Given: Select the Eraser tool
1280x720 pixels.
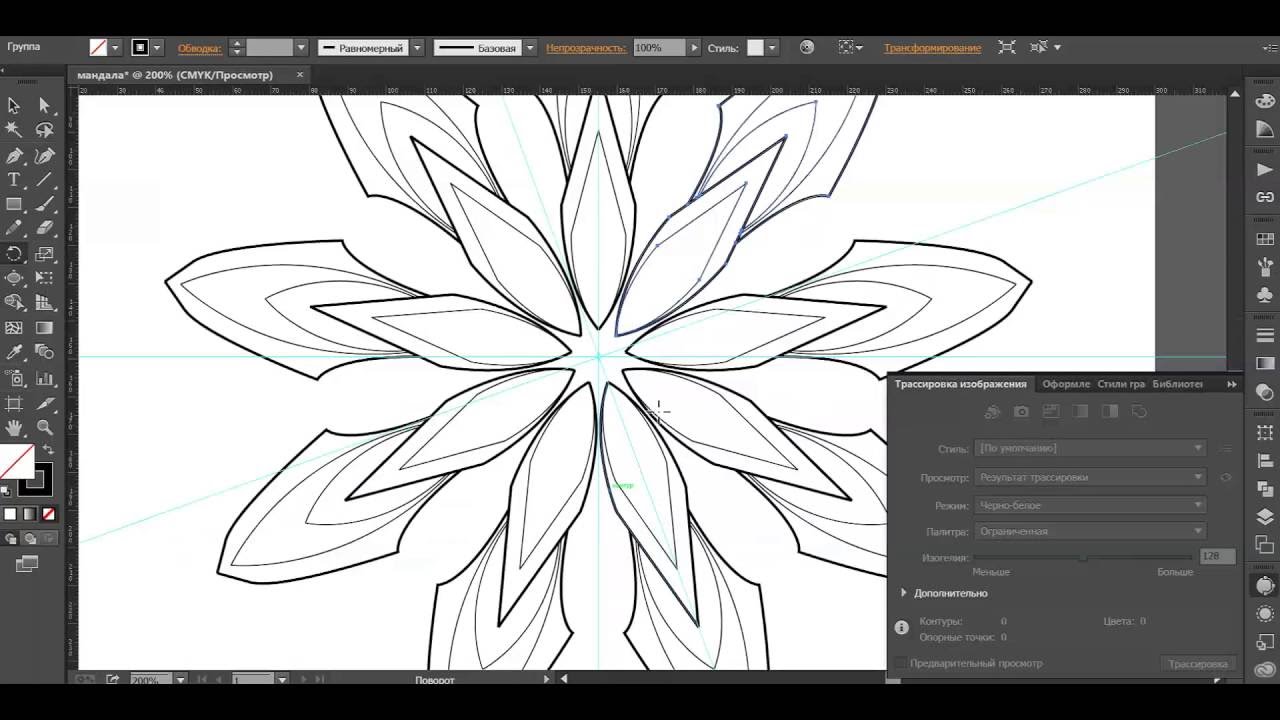Looking at the screenshot, I should click(44, 229).
